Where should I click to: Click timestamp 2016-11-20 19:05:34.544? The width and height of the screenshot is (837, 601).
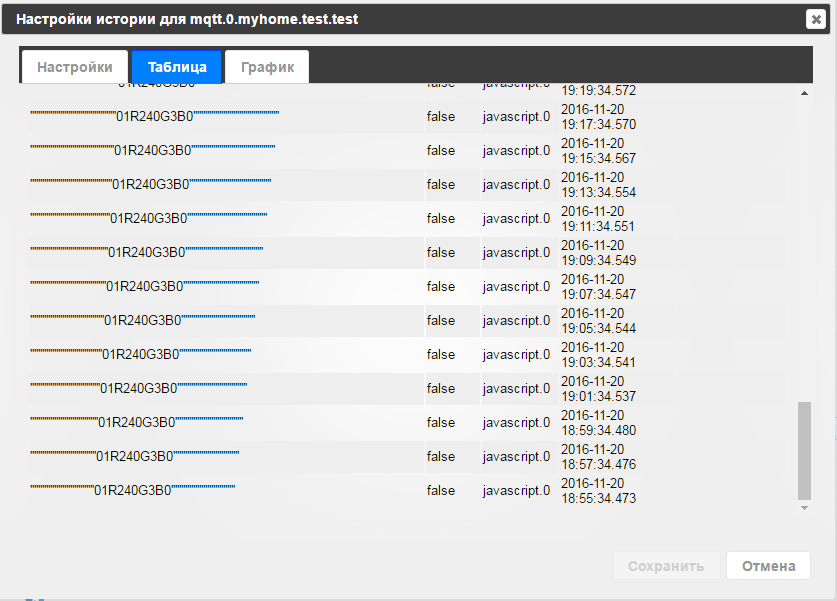tap(598, 321)
